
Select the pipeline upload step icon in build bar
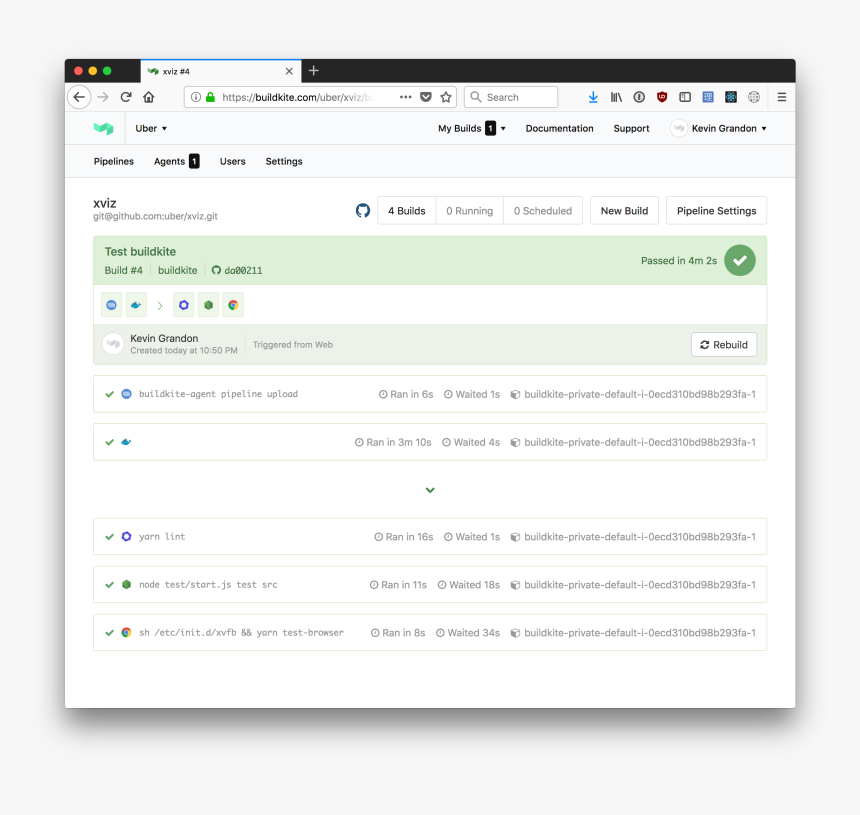[111, 305]
